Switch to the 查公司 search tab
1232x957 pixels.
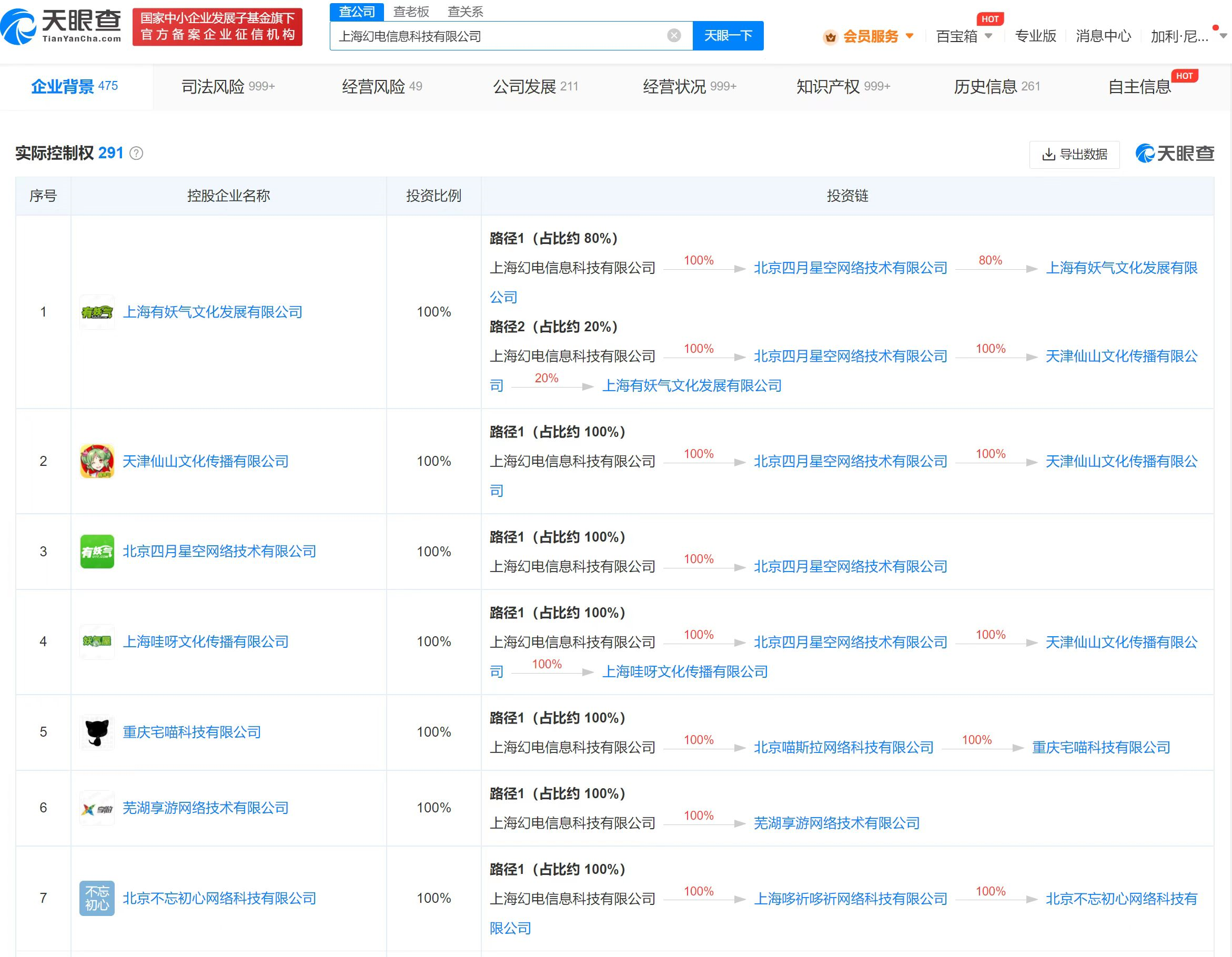(x=357, y=11)
